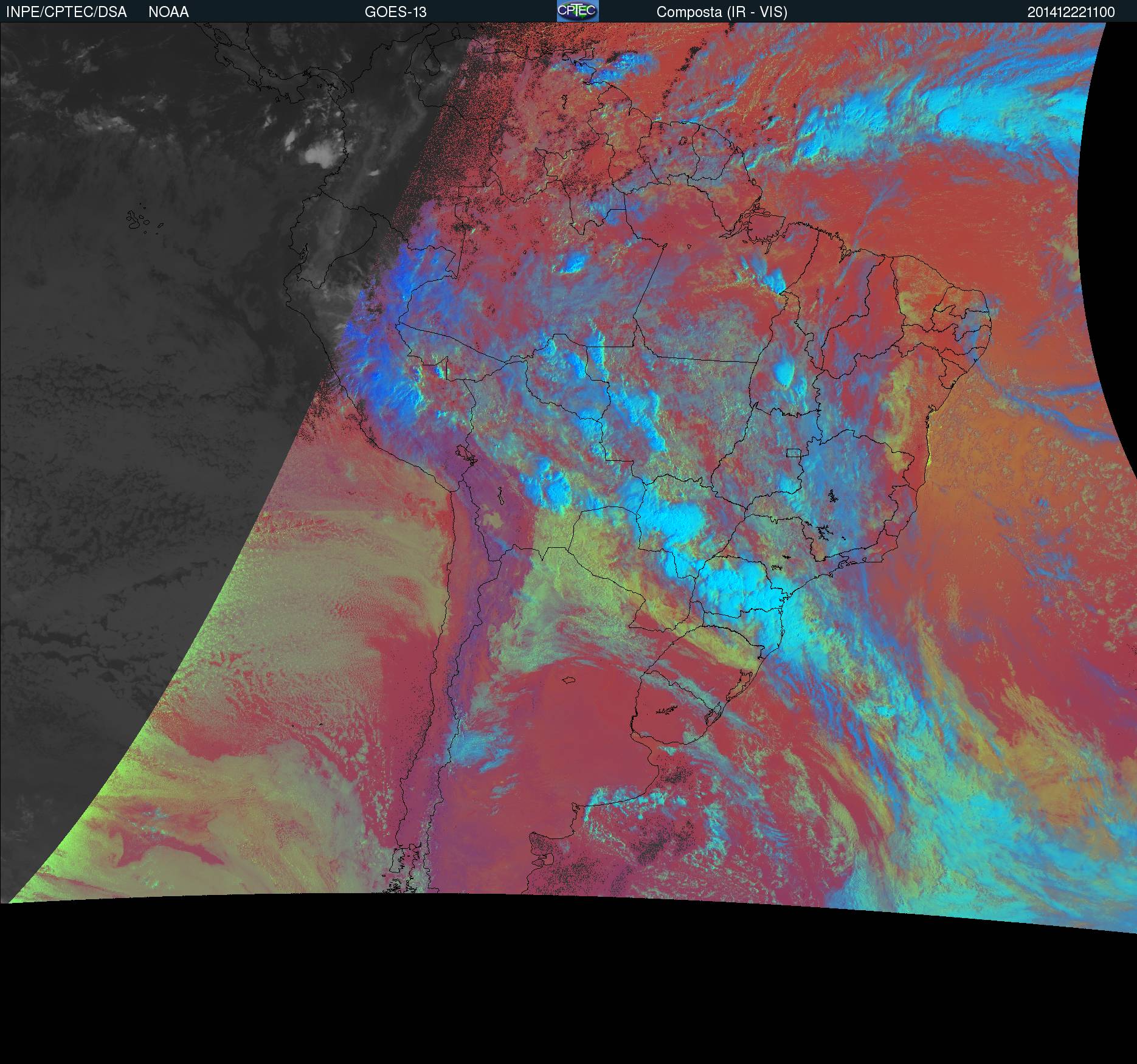Click the CPTEC logo icon

(x=578, y=11)
